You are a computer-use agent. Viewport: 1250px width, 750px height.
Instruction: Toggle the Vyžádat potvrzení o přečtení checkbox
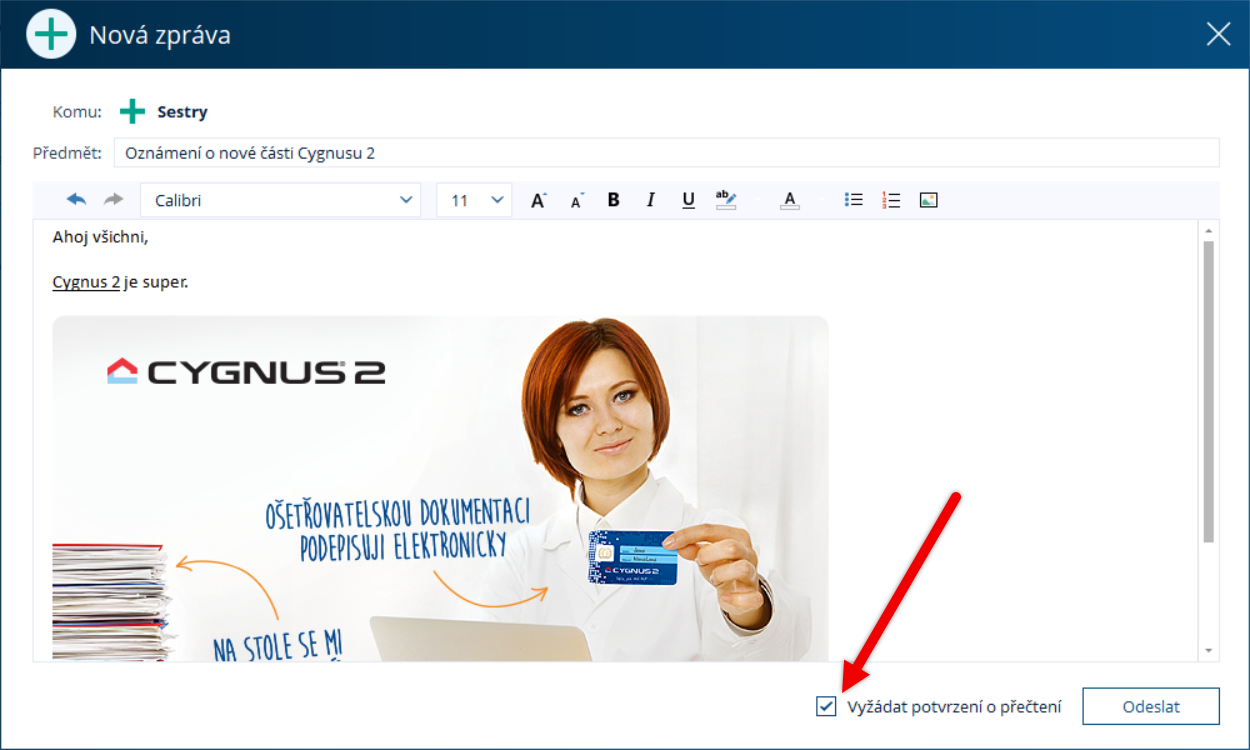pyautogui.click(x=826, y=706)
